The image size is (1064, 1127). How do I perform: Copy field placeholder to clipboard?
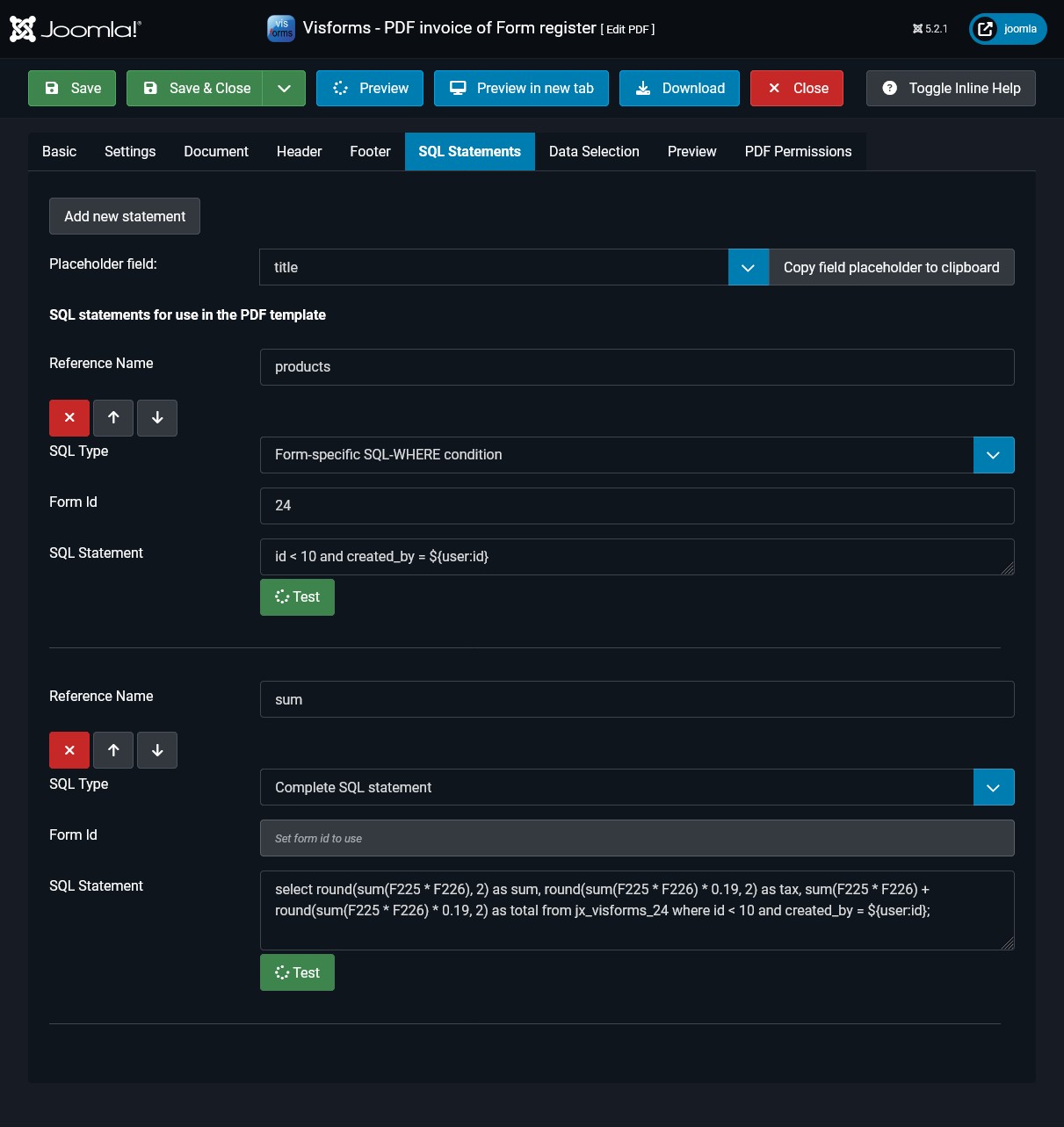click(x=891, y=268)
